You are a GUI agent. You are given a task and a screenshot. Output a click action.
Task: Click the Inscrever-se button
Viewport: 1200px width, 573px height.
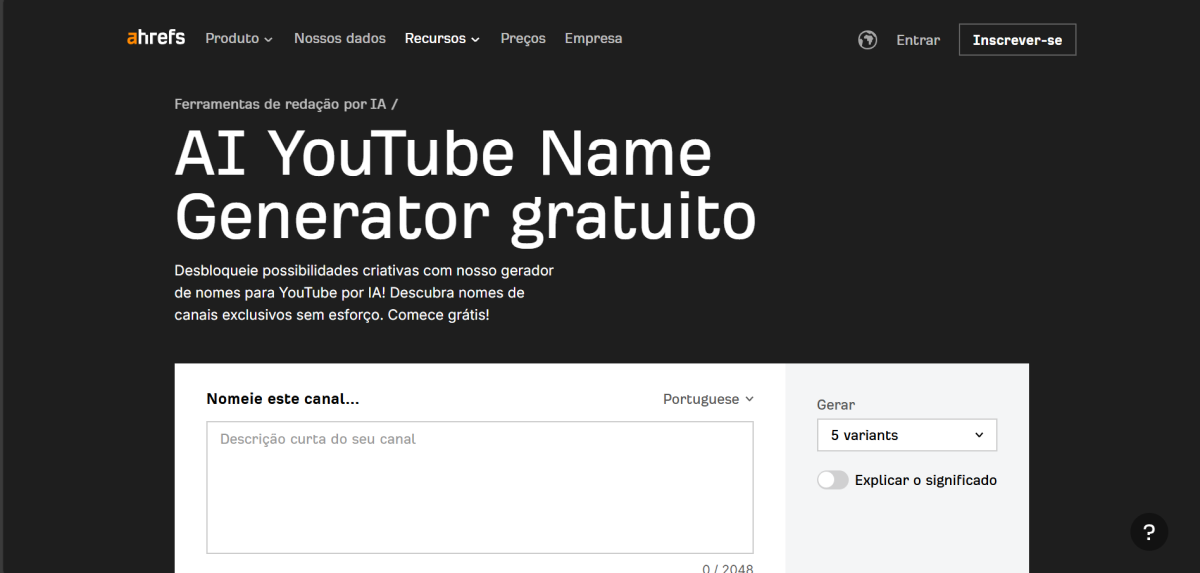pyautogui.click(x=1017, y=40)
